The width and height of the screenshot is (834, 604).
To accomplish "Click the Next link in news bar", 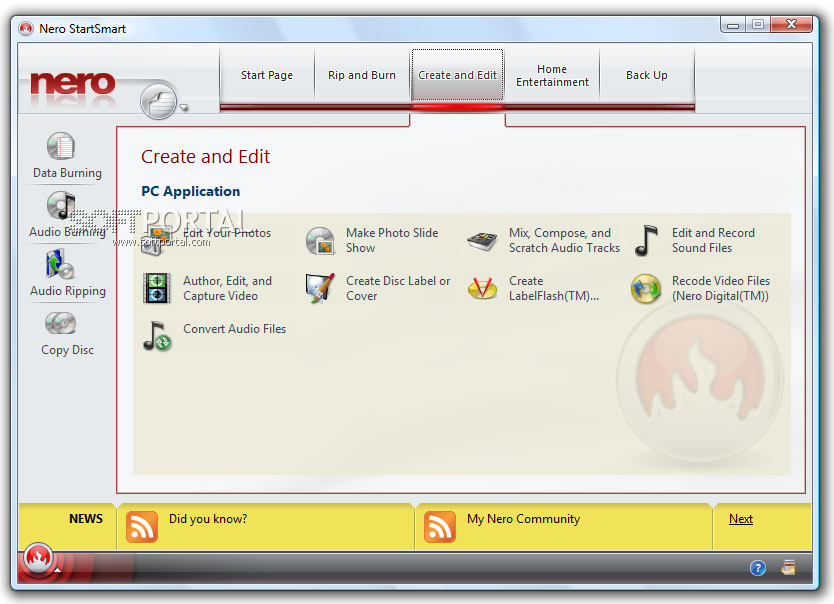I will pos(740,519).
